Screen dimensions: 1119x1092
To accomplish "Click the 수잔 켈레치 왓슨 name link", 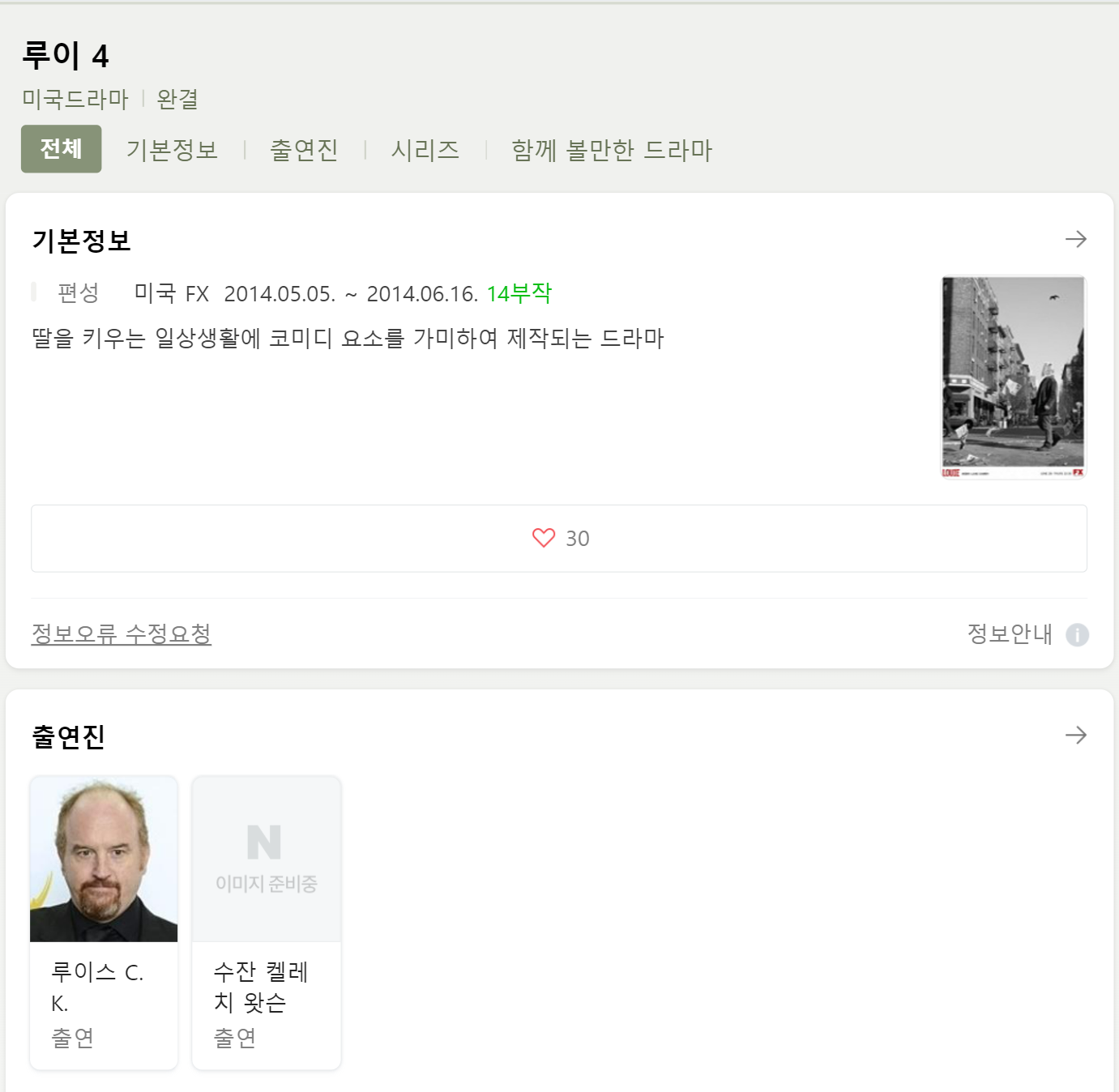I will [261, 987].
